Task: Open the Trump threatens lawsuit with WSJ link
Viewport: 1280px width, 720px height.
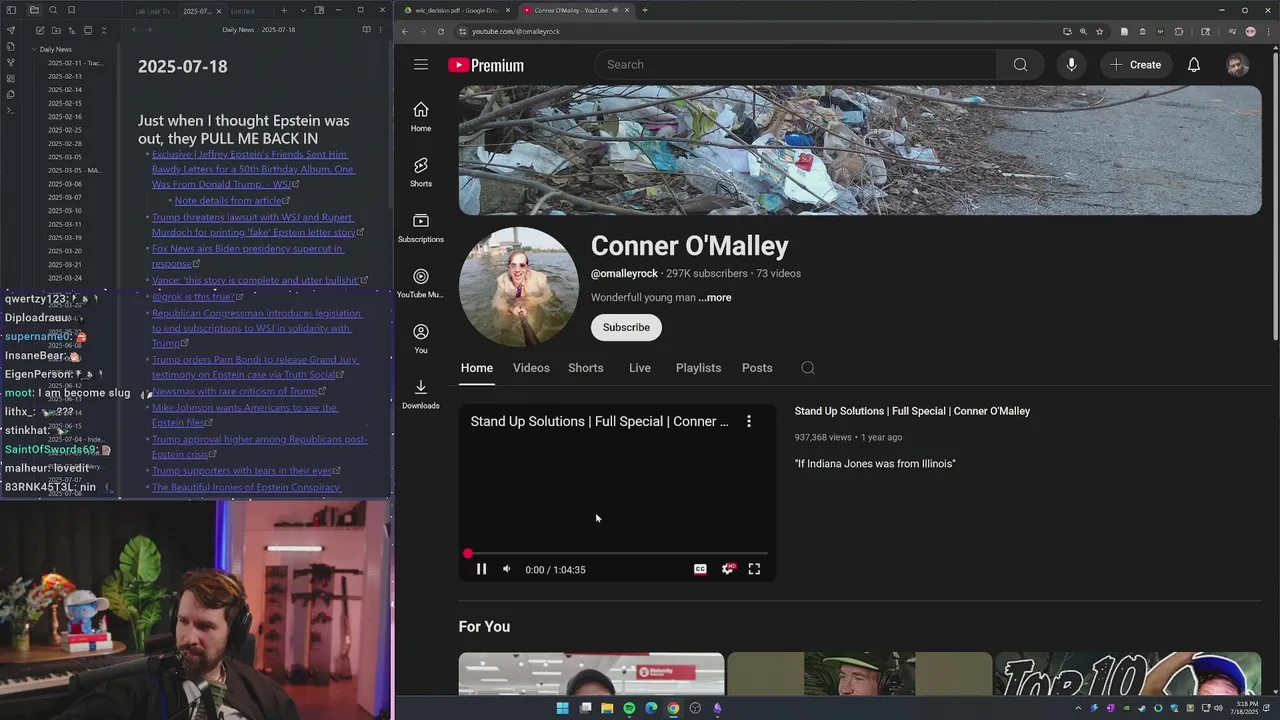Action: [256, 225]
